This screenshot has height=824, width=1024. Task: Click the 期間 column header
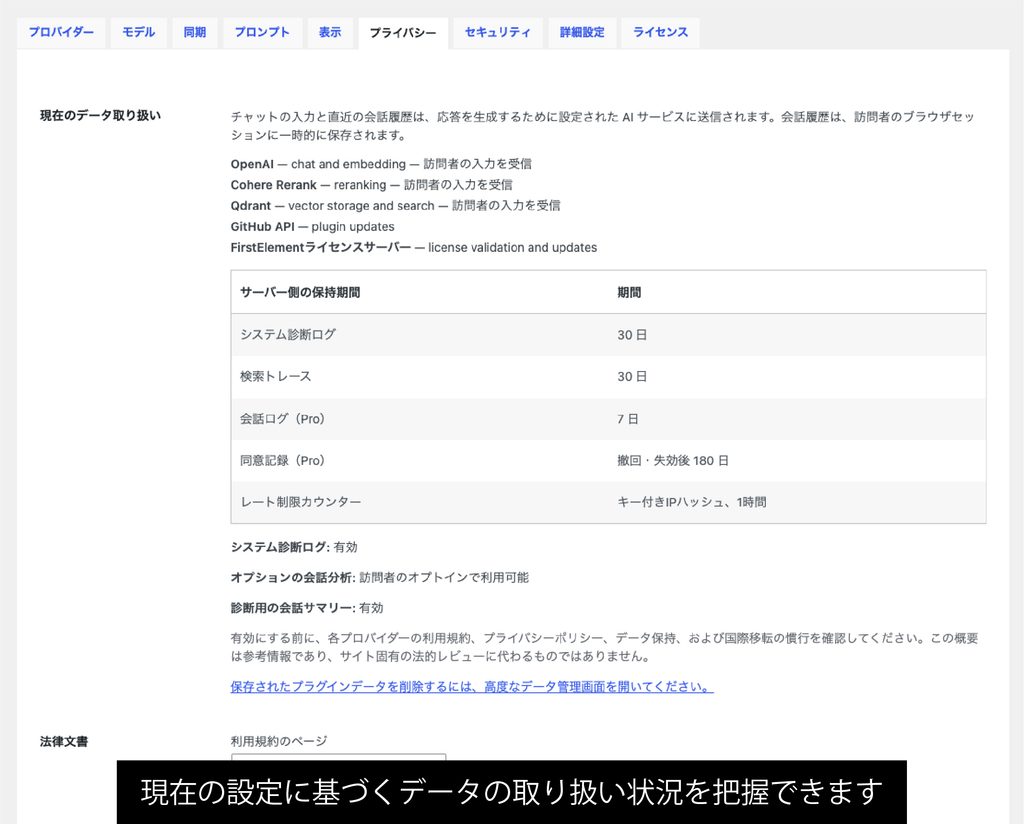tap(629, 293)
